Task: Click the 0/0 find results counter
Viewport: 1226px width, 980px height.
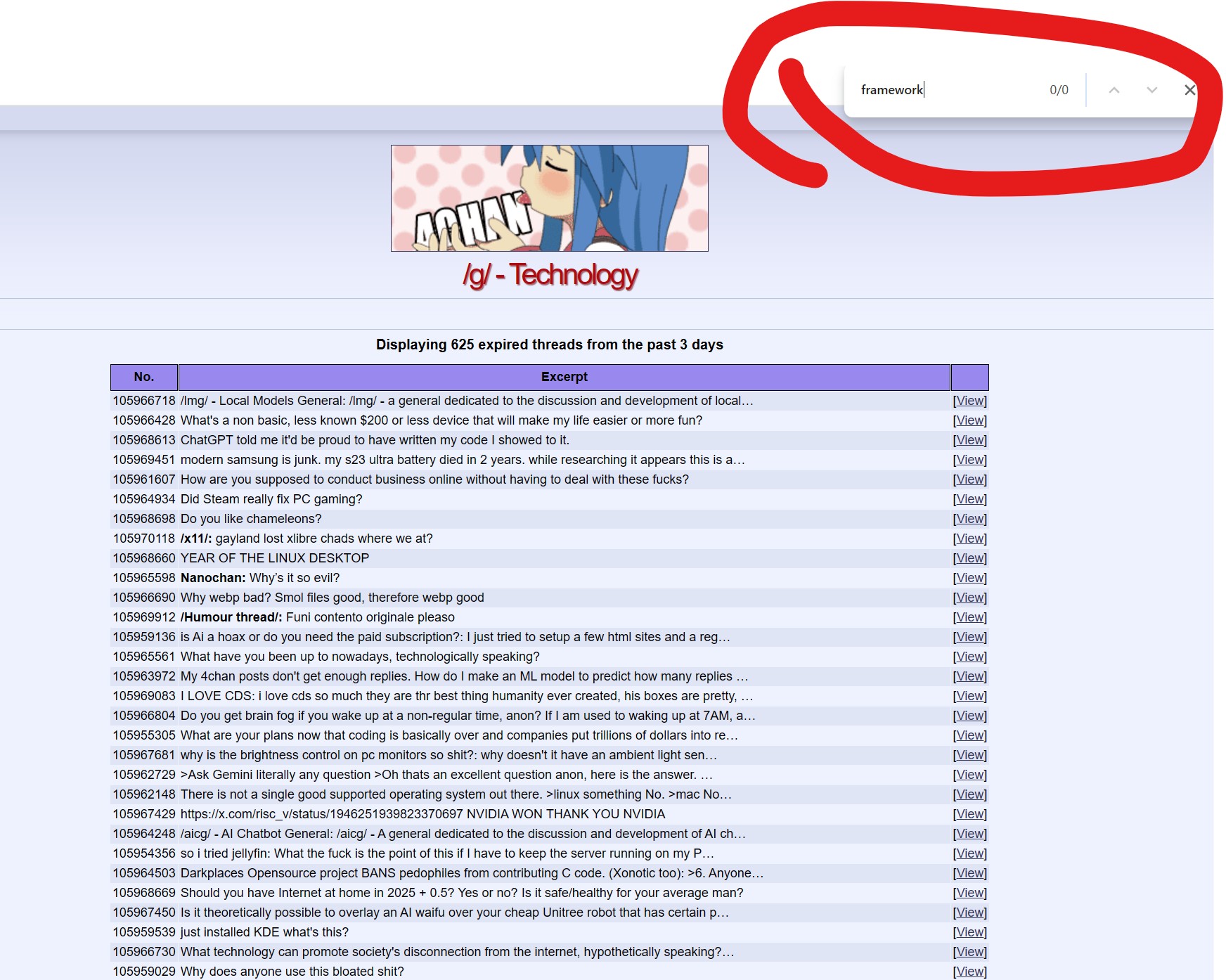Action: click(1059, 90)
